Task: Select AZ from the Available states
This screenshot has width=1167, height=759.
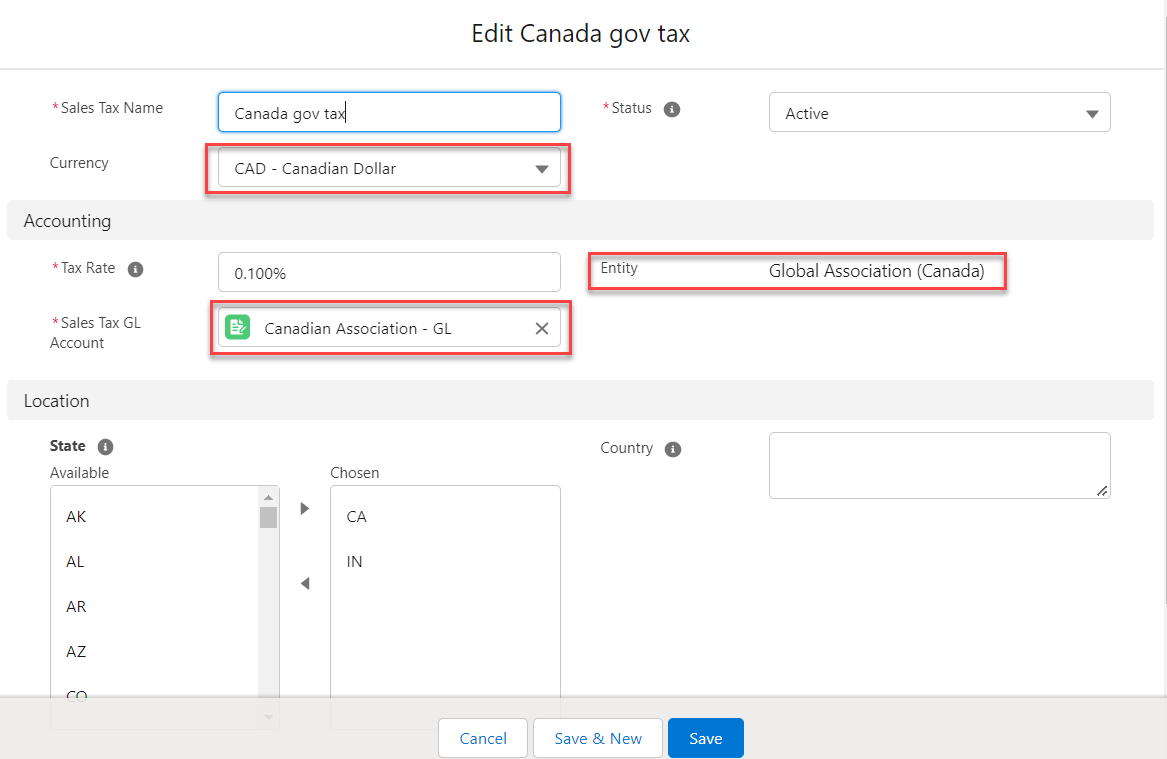Action: [x=76, y=652]
